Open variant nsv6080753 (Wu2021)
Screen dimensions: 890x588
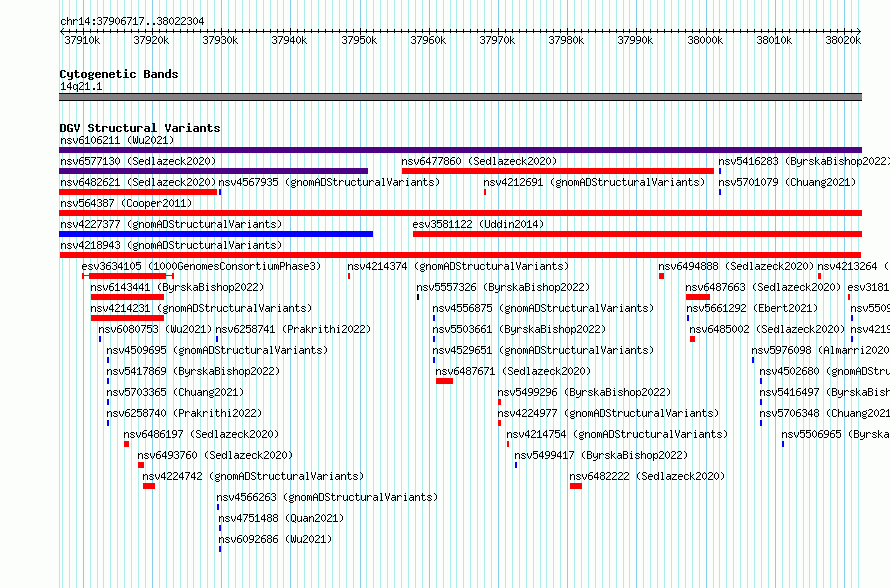click(155, 329)
